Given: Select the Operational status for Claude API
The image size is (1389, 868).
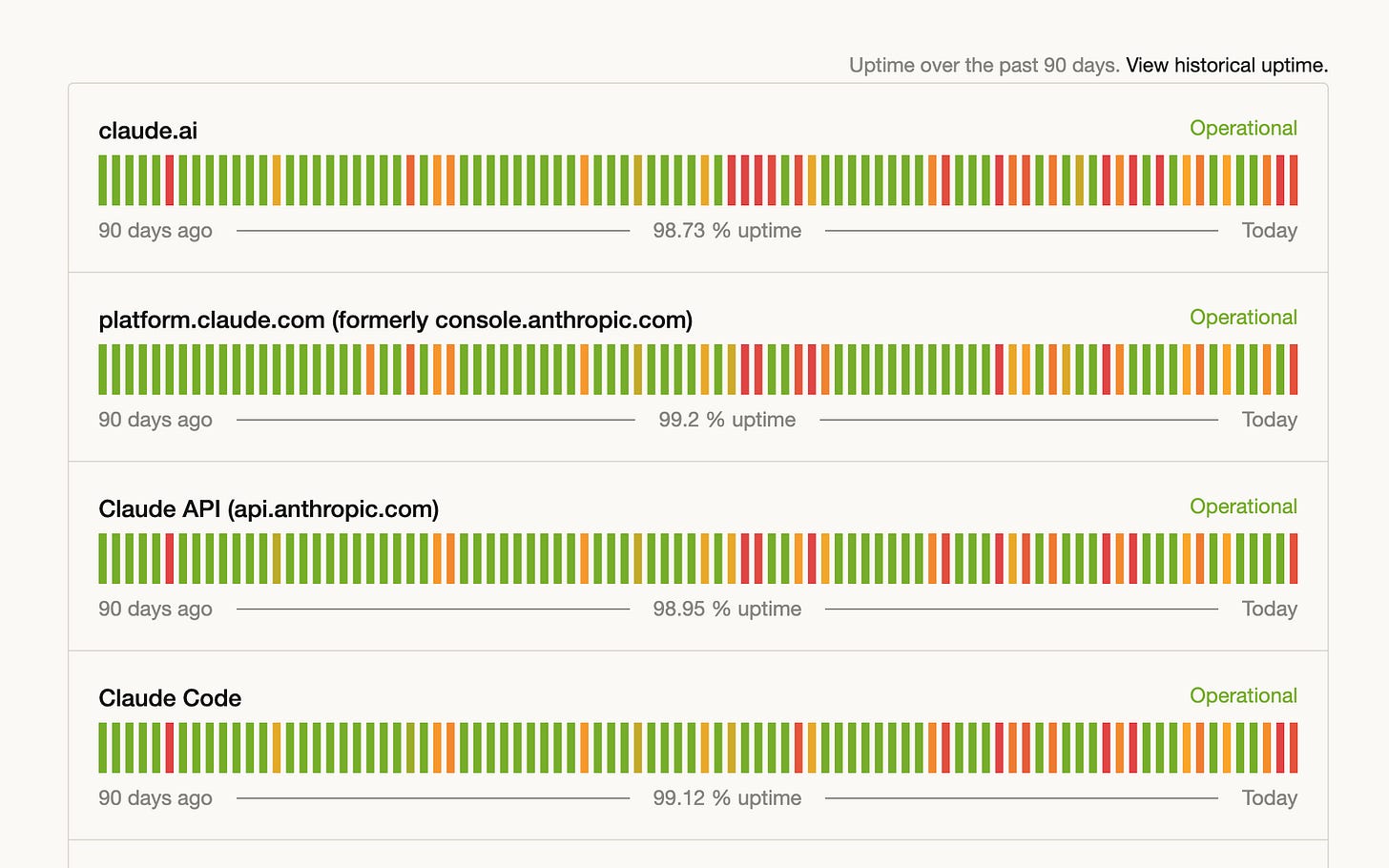Looking at the screenshot, I should click(x=1243, y=506).
